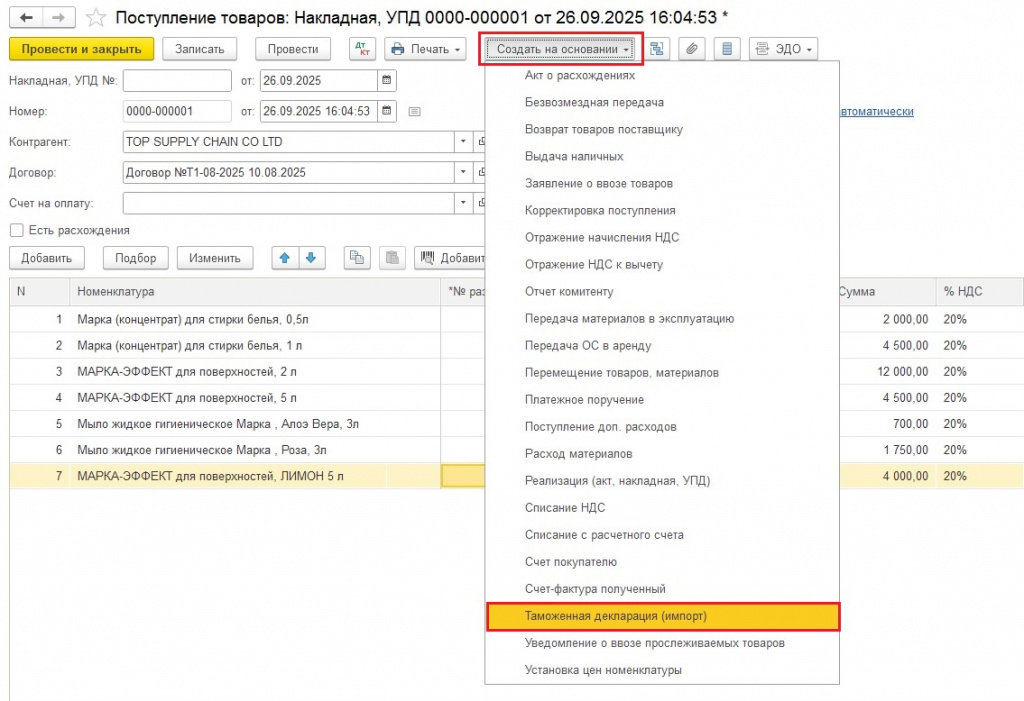
Task: Click Провести button
Action: point(293,49)
